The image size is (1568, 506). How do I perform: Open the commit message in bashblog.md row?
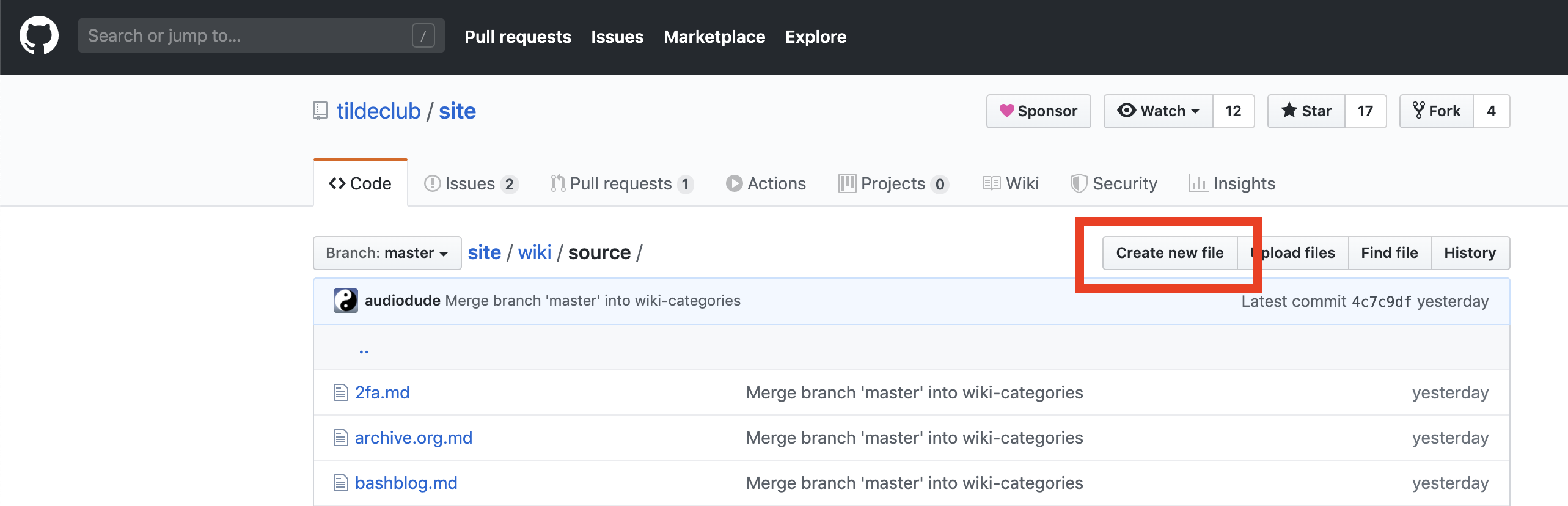(x=915, y=483)
